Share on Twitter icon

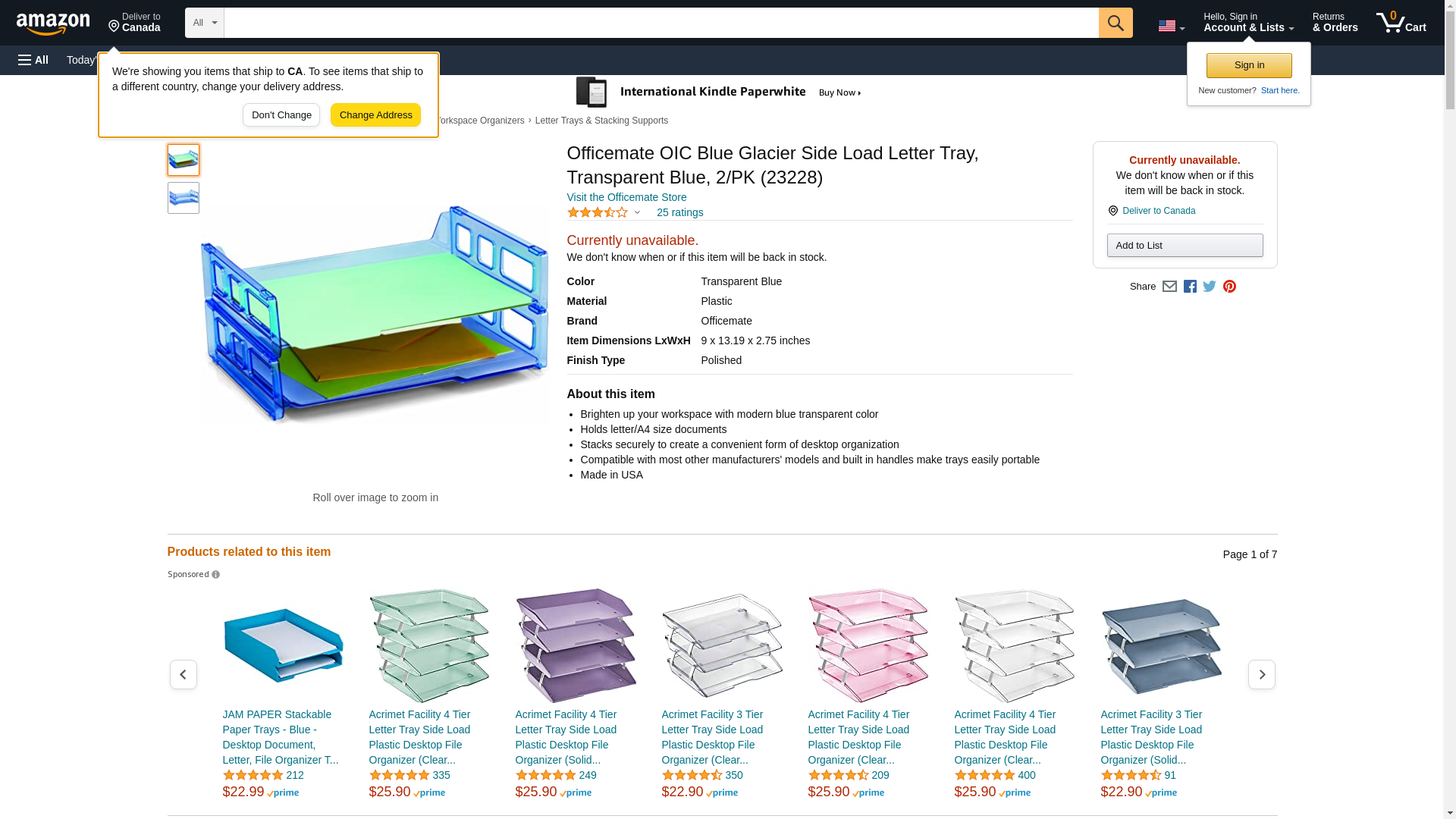coord(1210,287)
